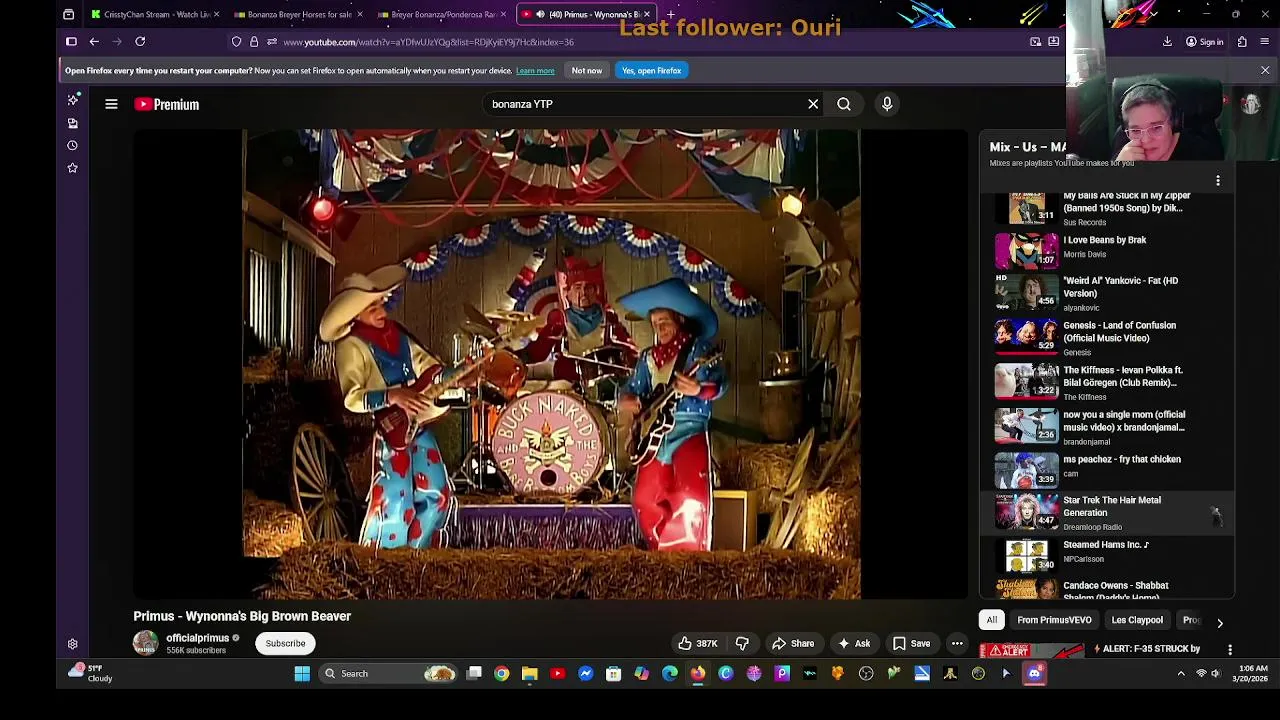Follow the 'Learn more' link
Screen dimensions: 1280x720
[535, 71]
